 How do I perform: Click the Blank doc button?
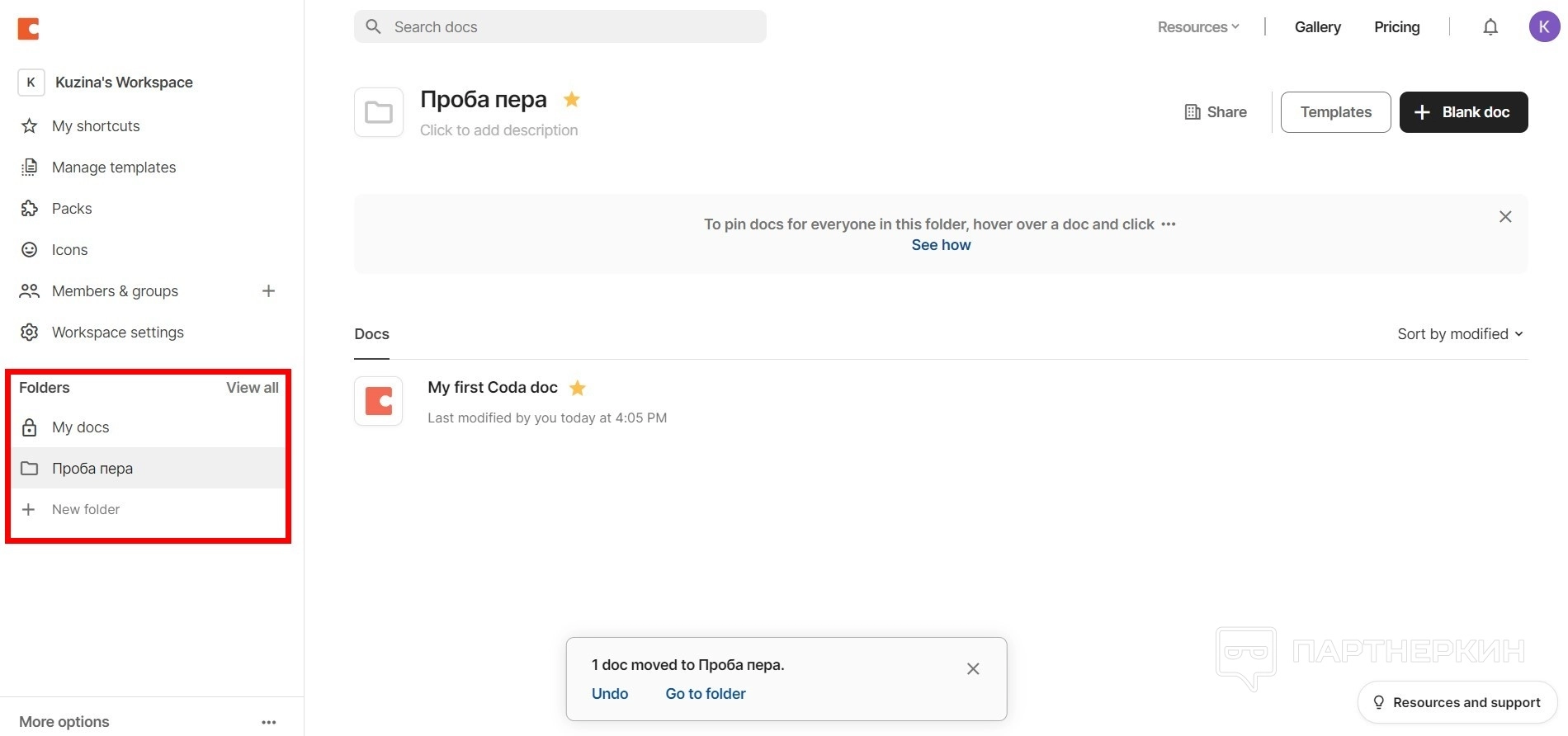(x=1463, y=112)
